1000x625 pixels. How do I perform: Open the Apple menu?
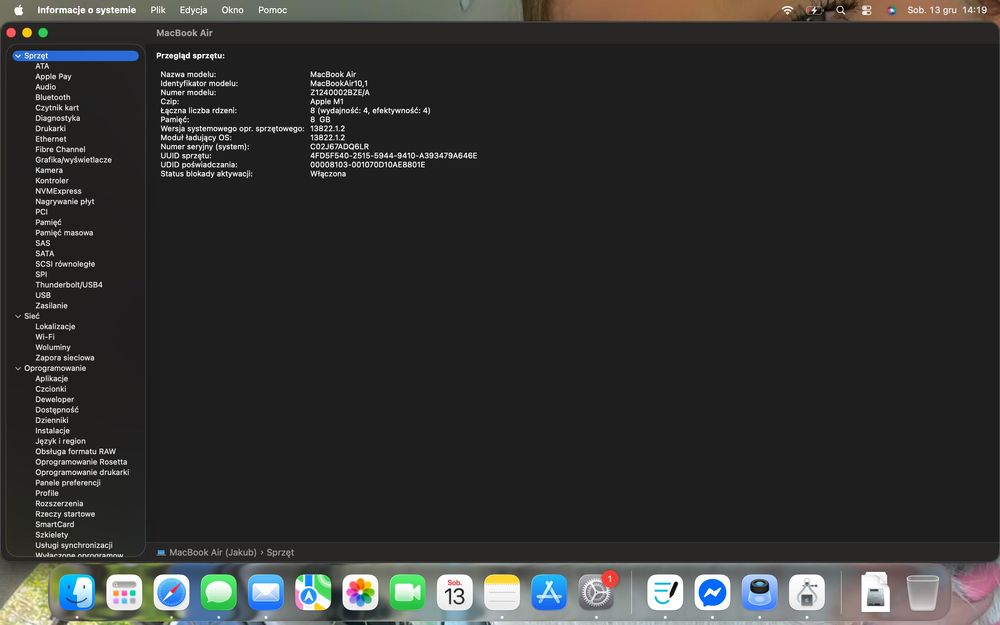point(18,10)
